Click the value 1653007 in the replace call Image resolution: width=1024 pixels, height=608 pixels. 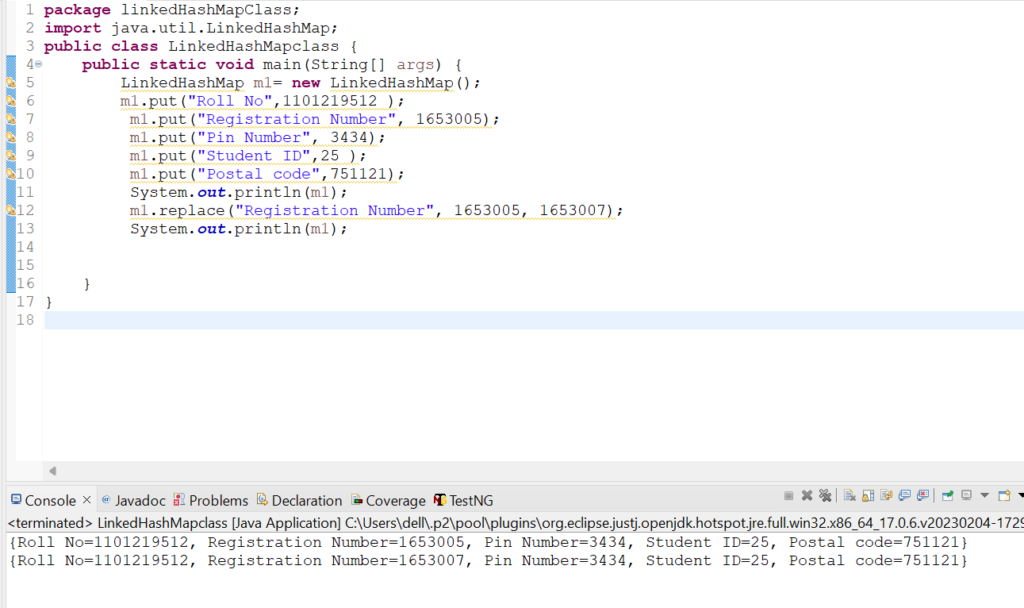tap(572, 211)
